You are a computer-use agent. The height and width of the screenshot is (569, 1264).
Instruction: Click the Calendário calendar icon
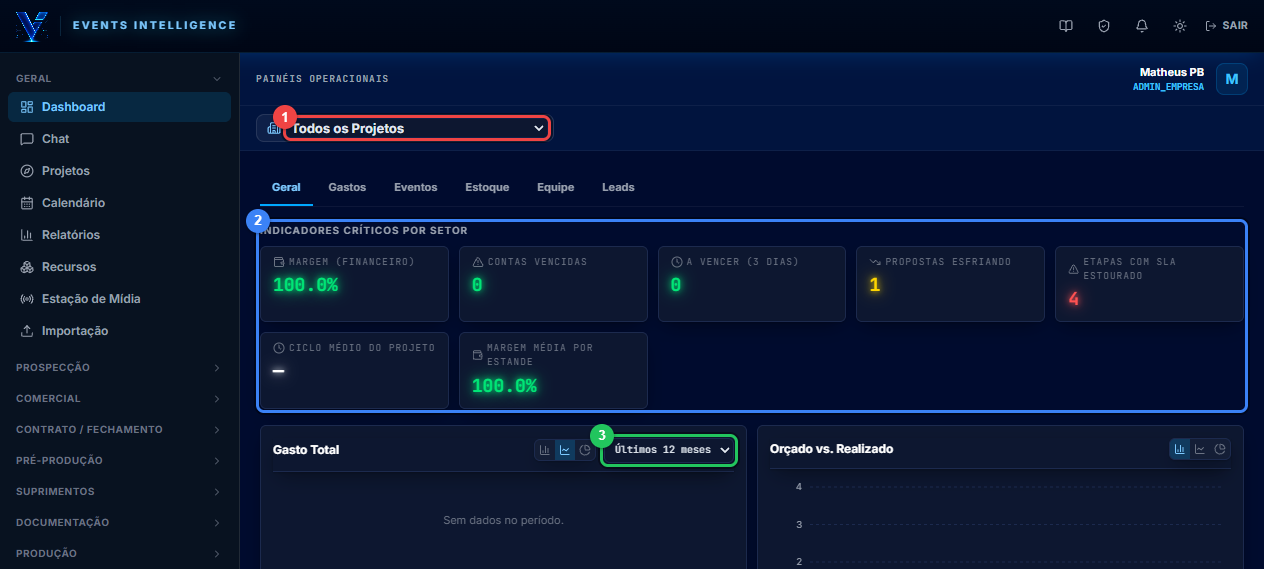point(27,203)
